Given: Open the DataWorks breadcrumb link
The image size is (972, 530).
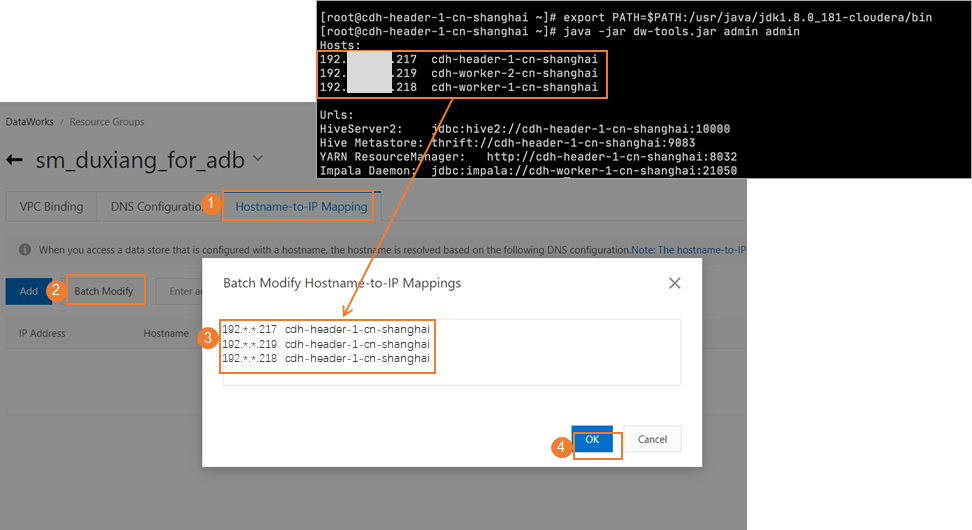Looking at the screenshot, I should tap(30, 122).
